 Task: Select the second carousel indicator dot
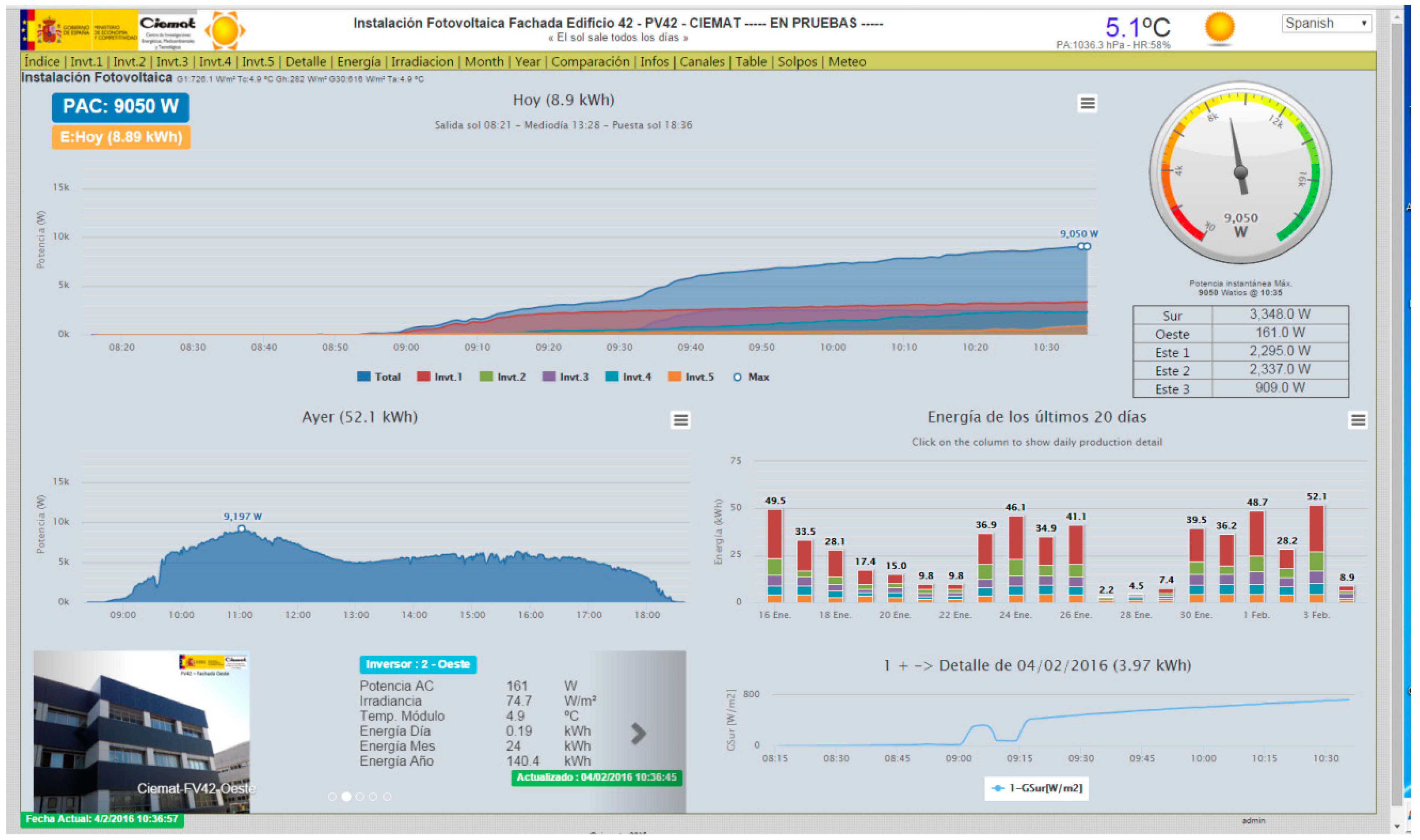347,796
